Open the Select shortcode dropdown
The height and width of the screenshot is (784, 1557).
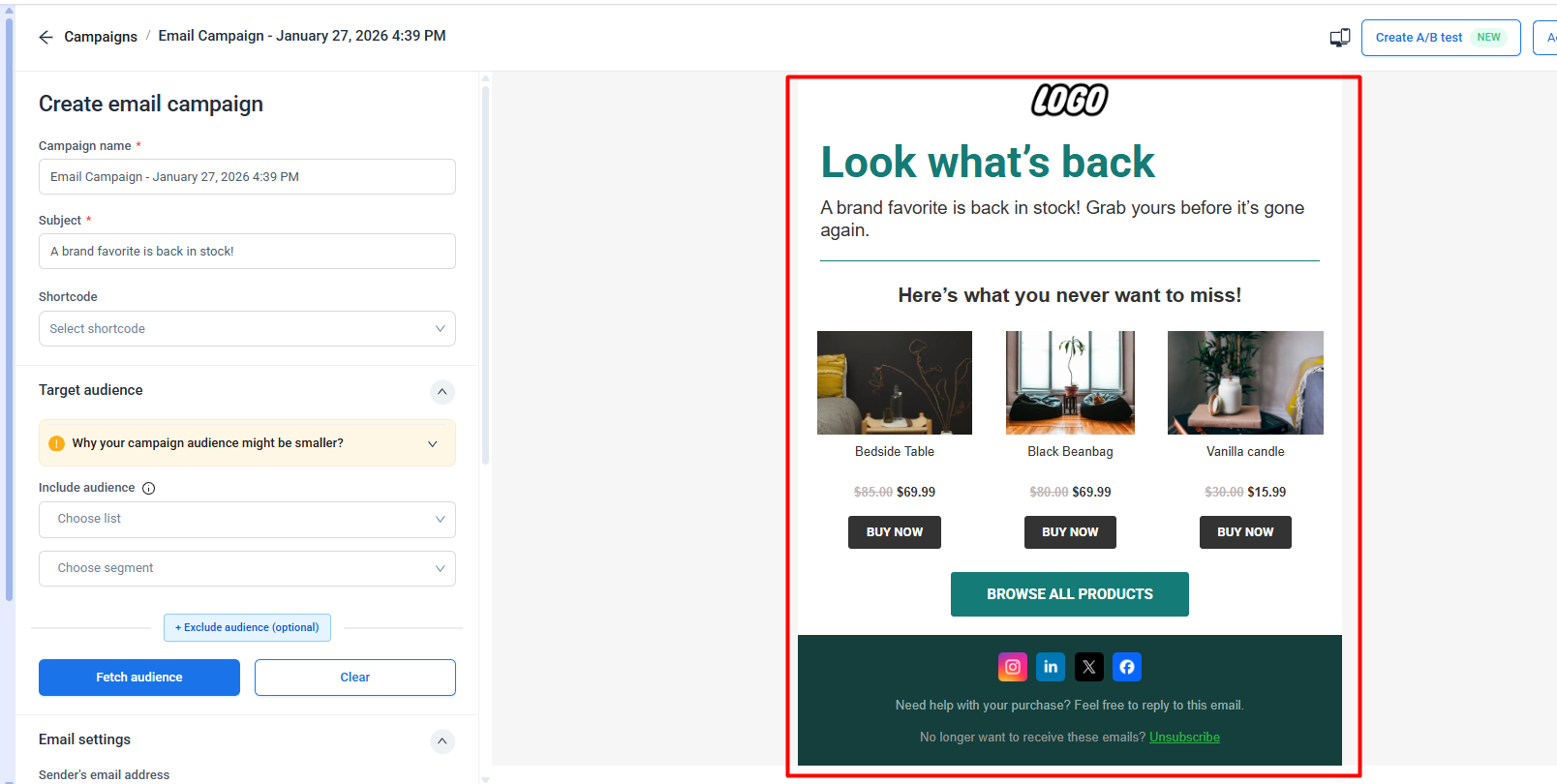pyautogui.click(x=247, y=329)
